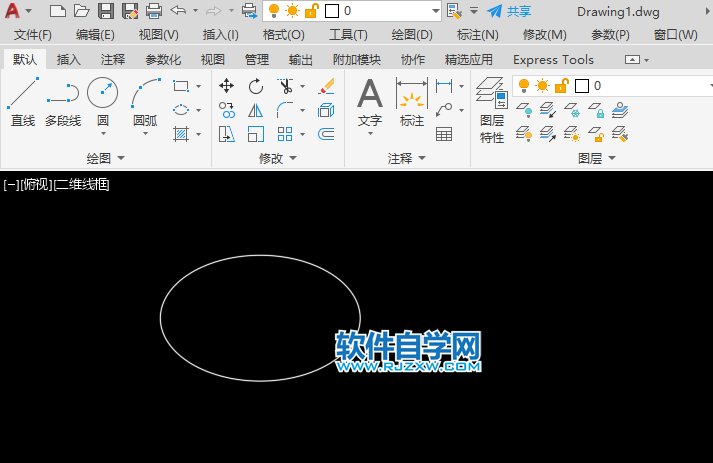Toggle the padlock in quick access layer box

(311, 11)
